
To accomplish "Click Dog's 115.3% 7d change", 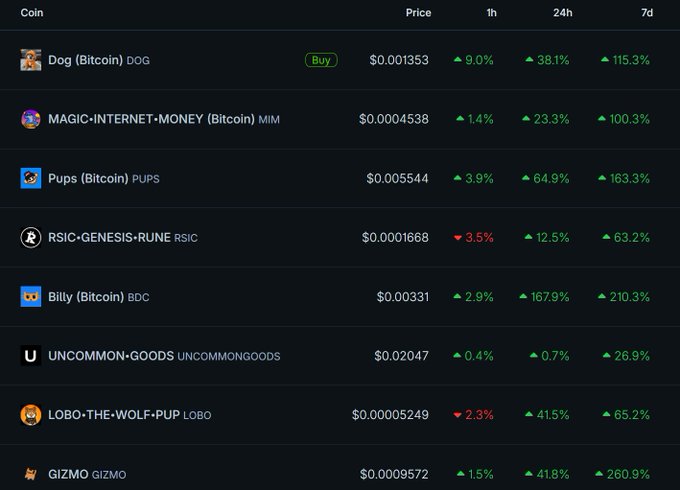I will [x=625, y=60].
